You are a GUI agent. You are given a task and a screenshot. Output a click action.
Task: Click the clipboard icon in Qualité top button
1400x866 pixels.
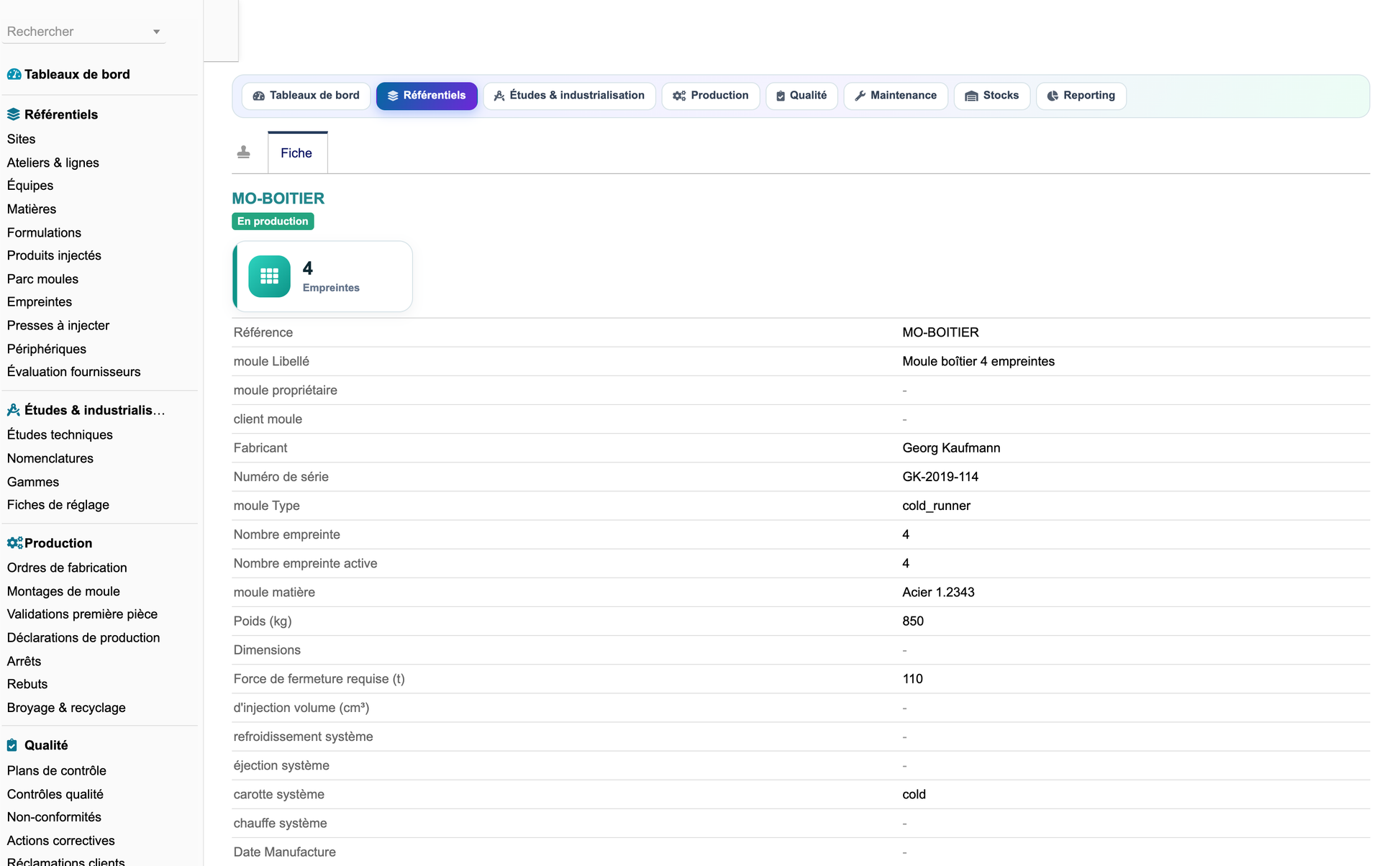tap(781, 96)
